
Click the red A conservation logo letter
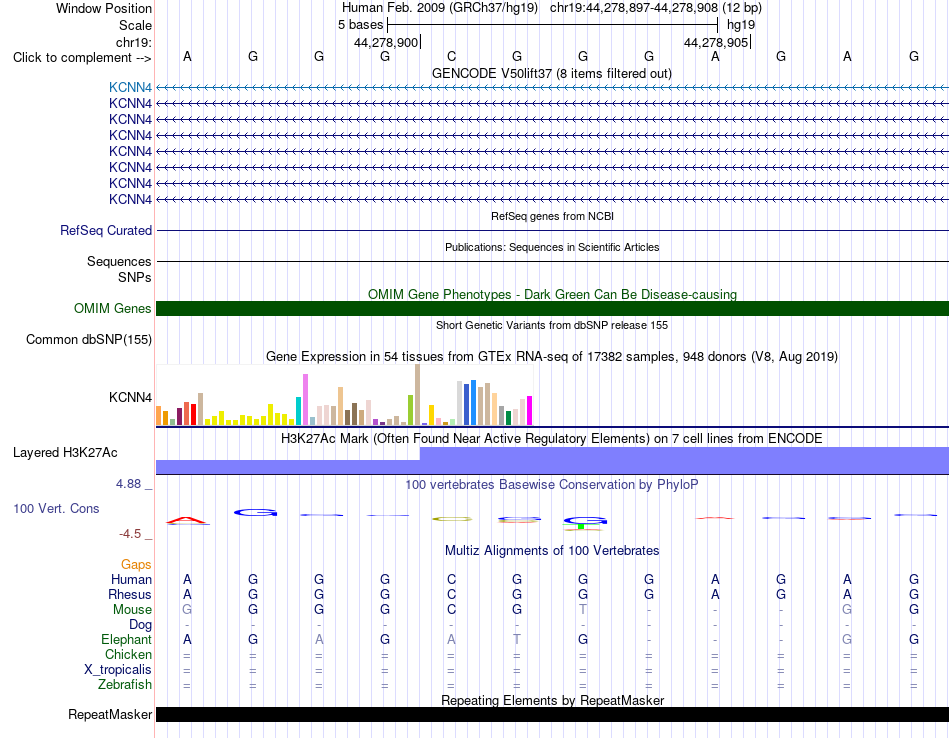(187, 520)
